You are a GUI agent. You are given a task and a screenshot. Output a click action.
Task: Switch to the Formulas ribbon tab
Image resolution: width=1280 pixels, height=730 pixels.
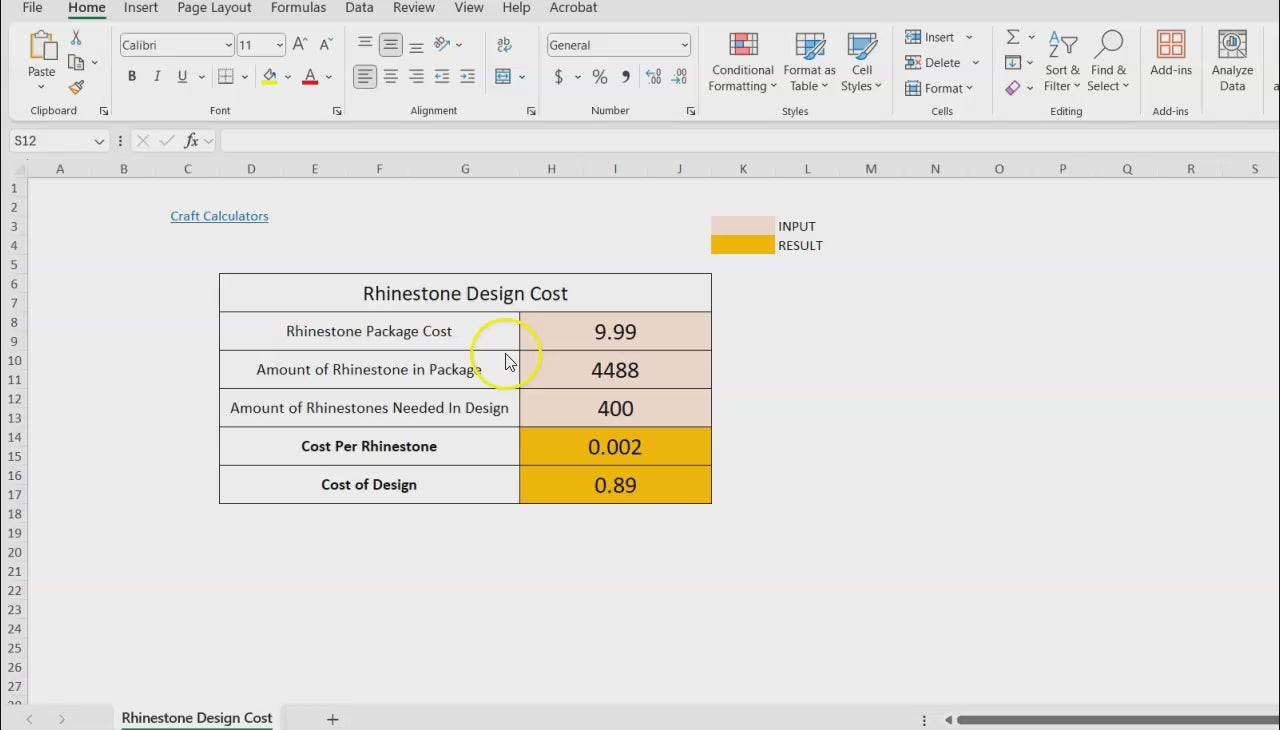click(298, 8)
